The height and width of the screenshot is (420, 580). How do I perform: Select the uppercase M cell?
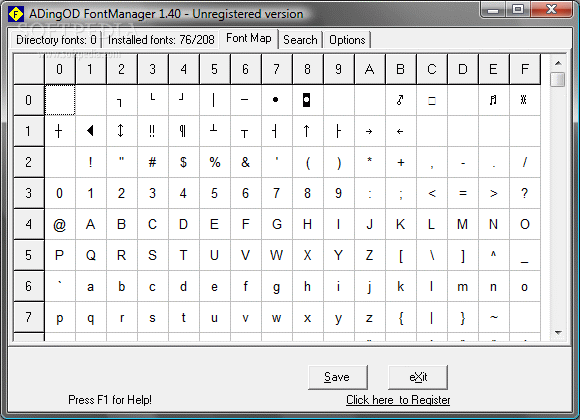pos(462,224)
